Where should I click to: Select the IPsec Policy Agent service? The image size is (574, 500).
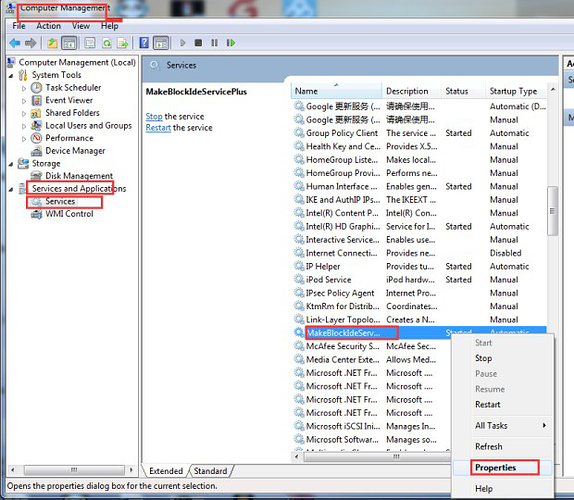tap(420, 293)
